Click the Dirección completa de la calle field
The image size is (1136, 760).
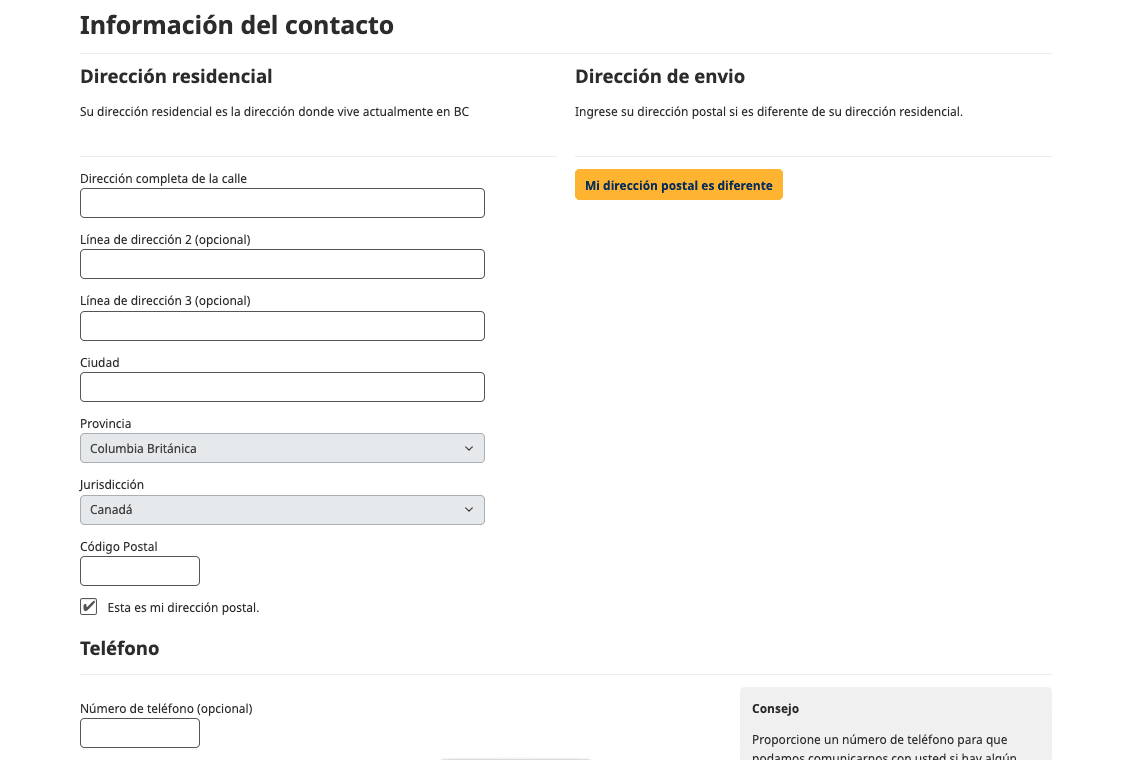point(282,203)
